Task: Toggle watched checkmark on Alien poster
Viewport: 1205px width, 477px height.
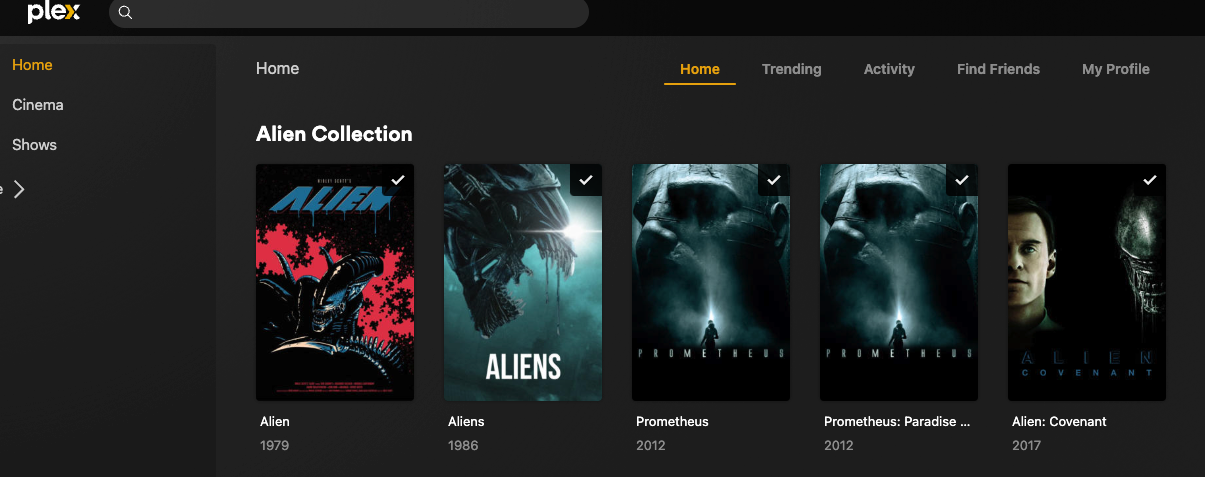Action: tap(398, 180)
